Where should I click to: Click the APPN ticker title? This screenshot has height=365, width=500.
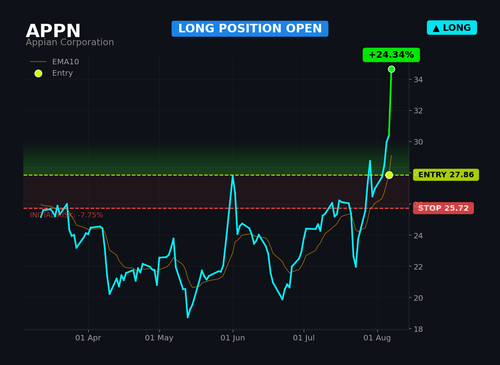(x=53, y=31)
